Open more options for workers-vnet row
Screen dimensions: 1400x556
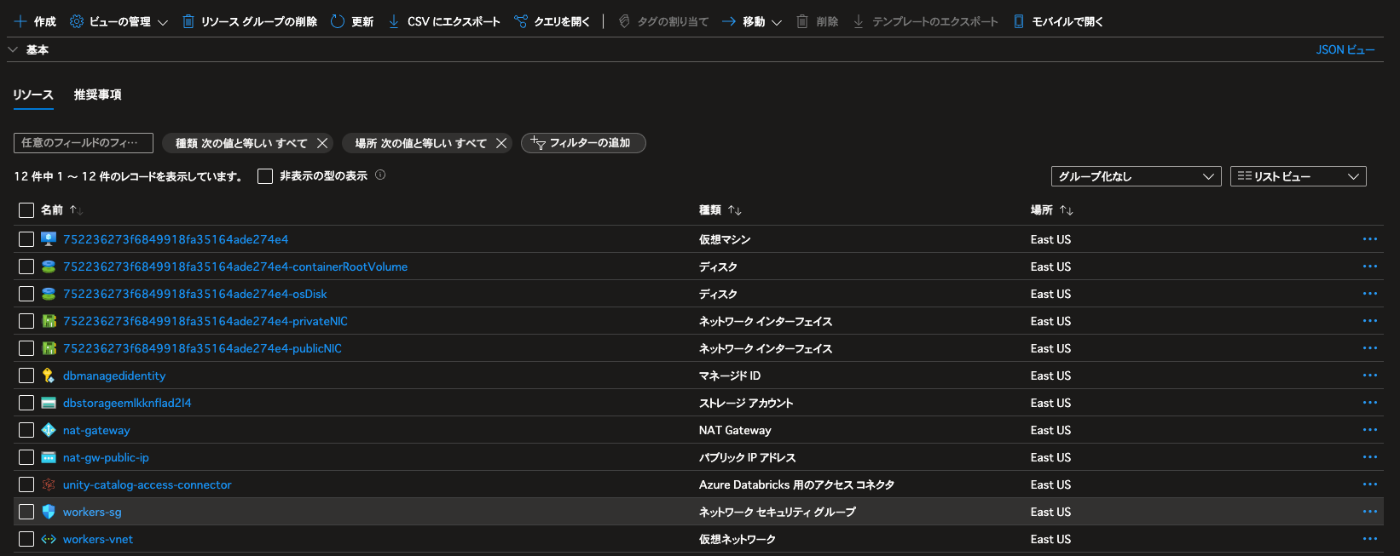[1370, 539]
